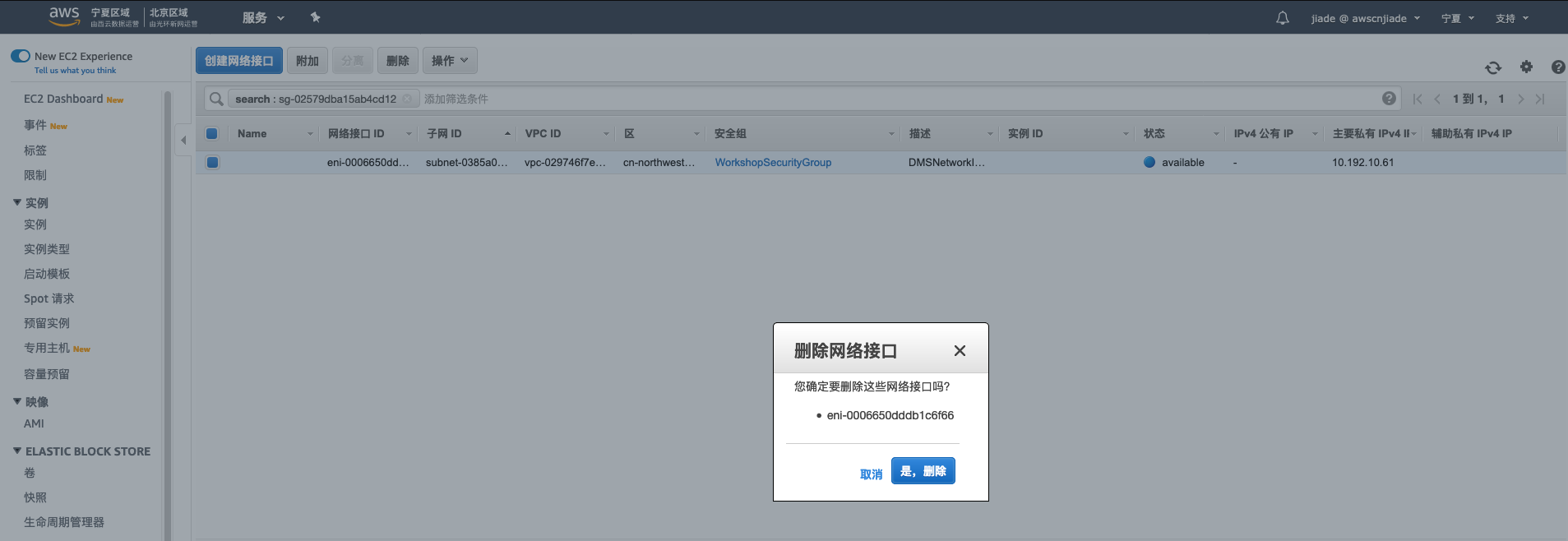Screen dimensions: 1568x541
Task: Open the 服务 services dropdown
Action: [x=262, y=17]
